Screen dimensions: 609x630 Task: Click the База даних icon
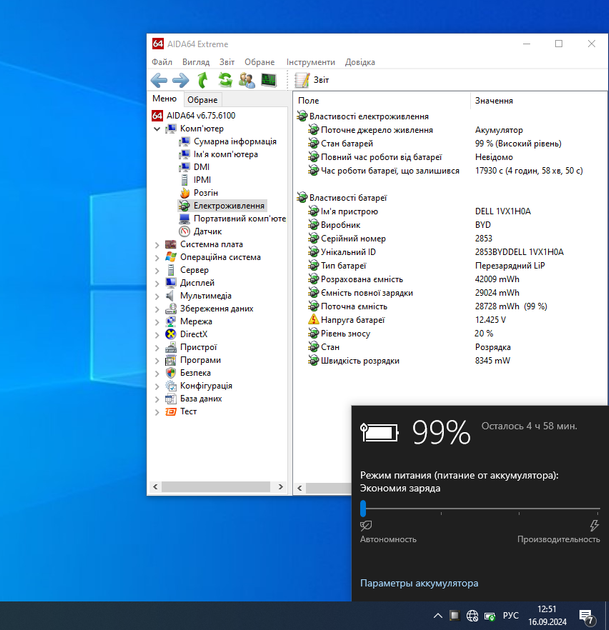pos(171,399)
